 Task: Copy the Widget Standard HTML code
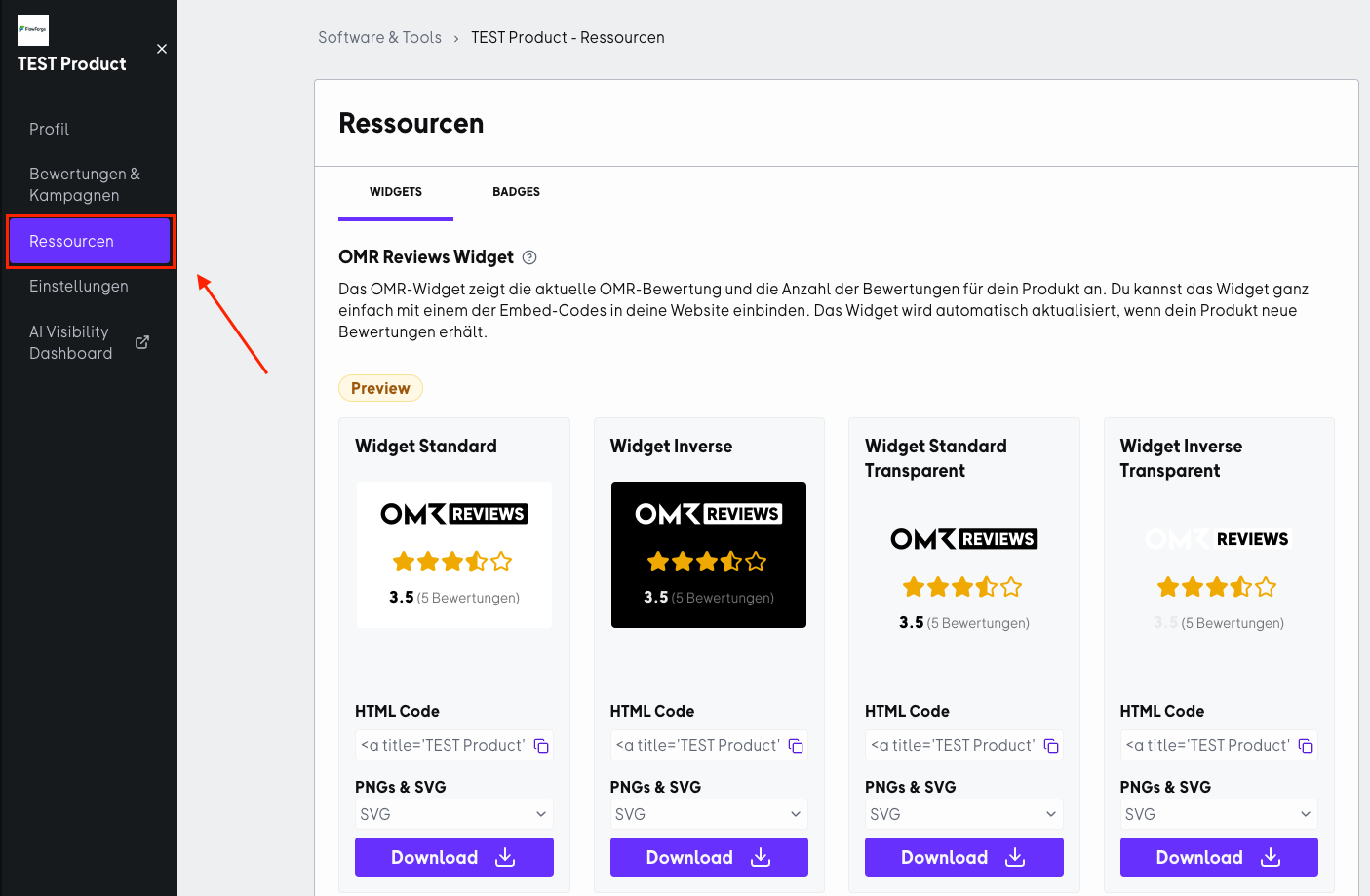(x=541, y=746)
